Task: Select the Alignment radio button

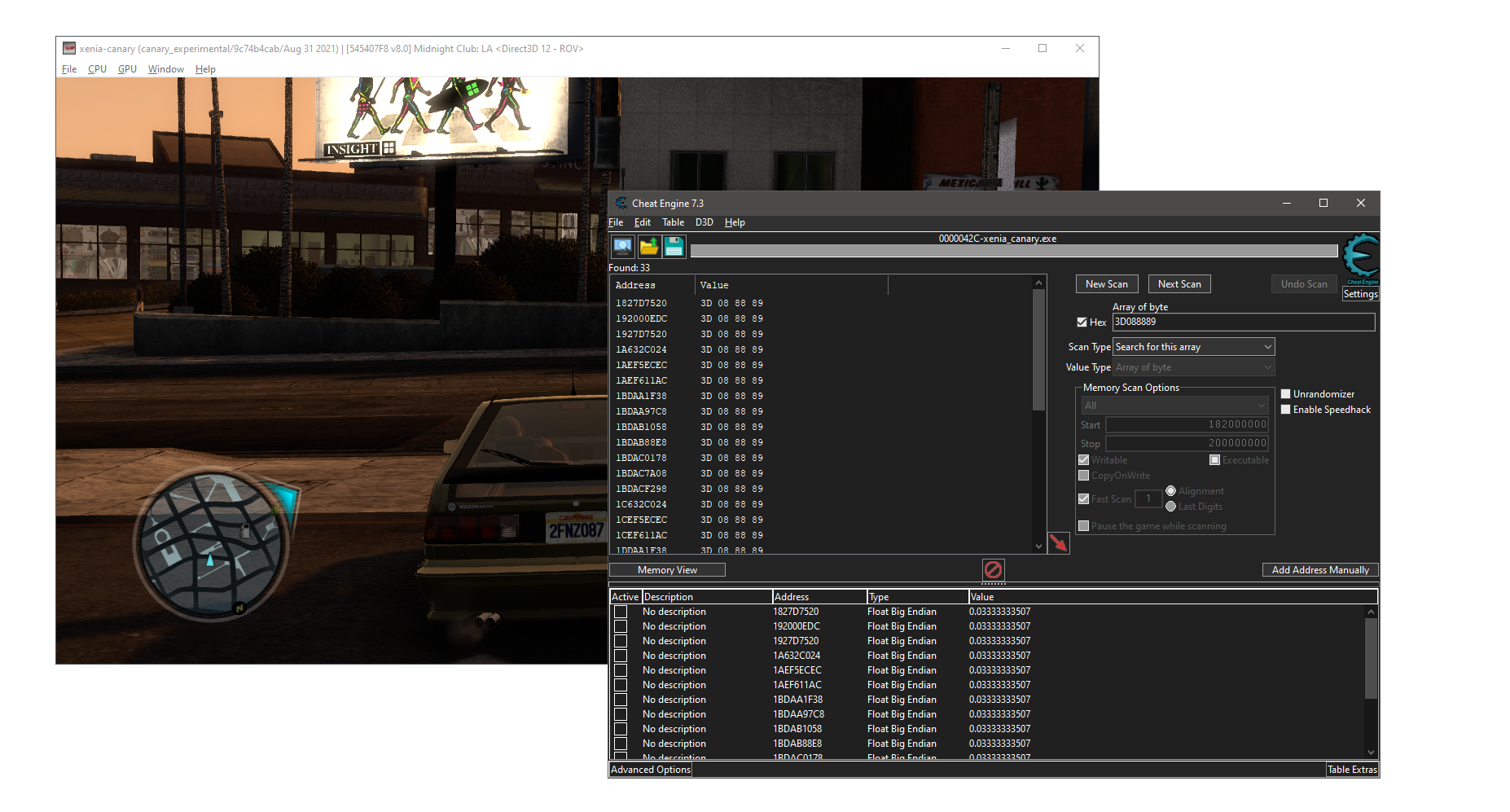Action: pos(1171,491)
